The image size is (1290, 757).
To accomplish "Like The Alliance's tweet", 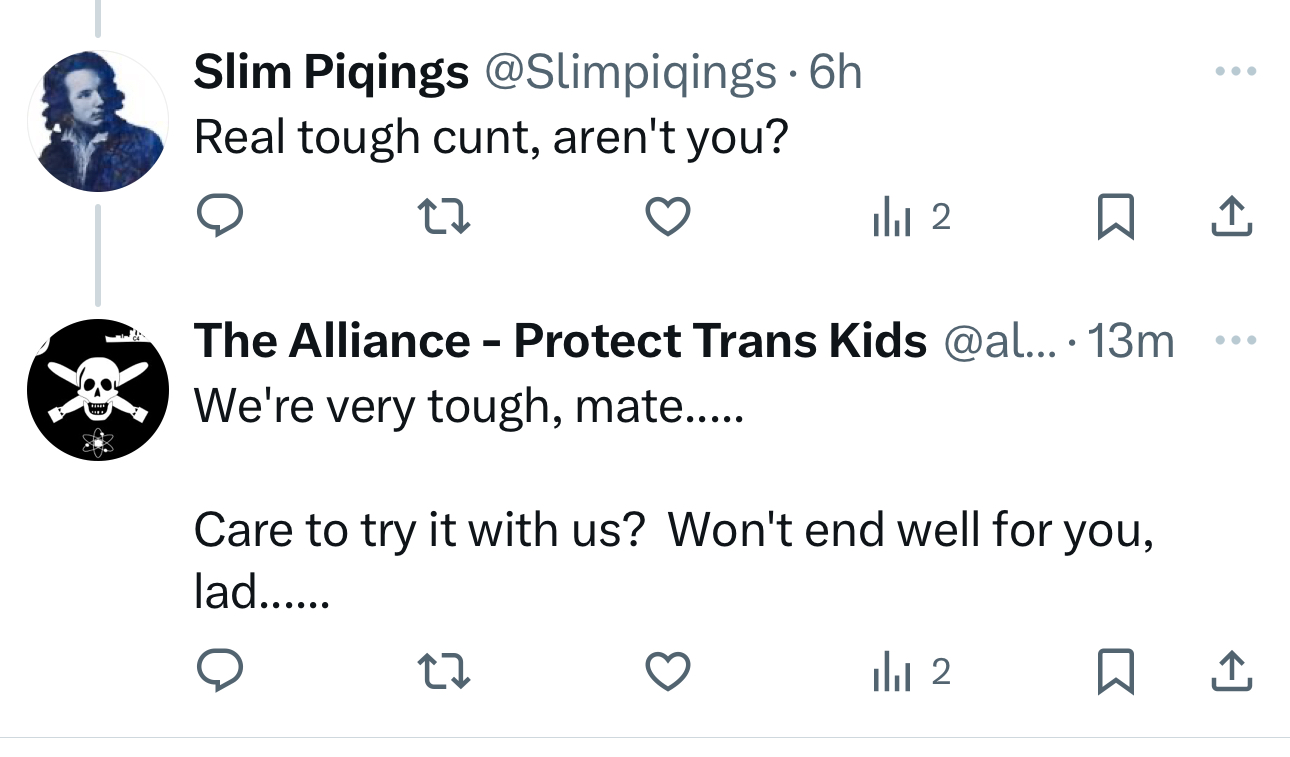I will tap(668, 673).
